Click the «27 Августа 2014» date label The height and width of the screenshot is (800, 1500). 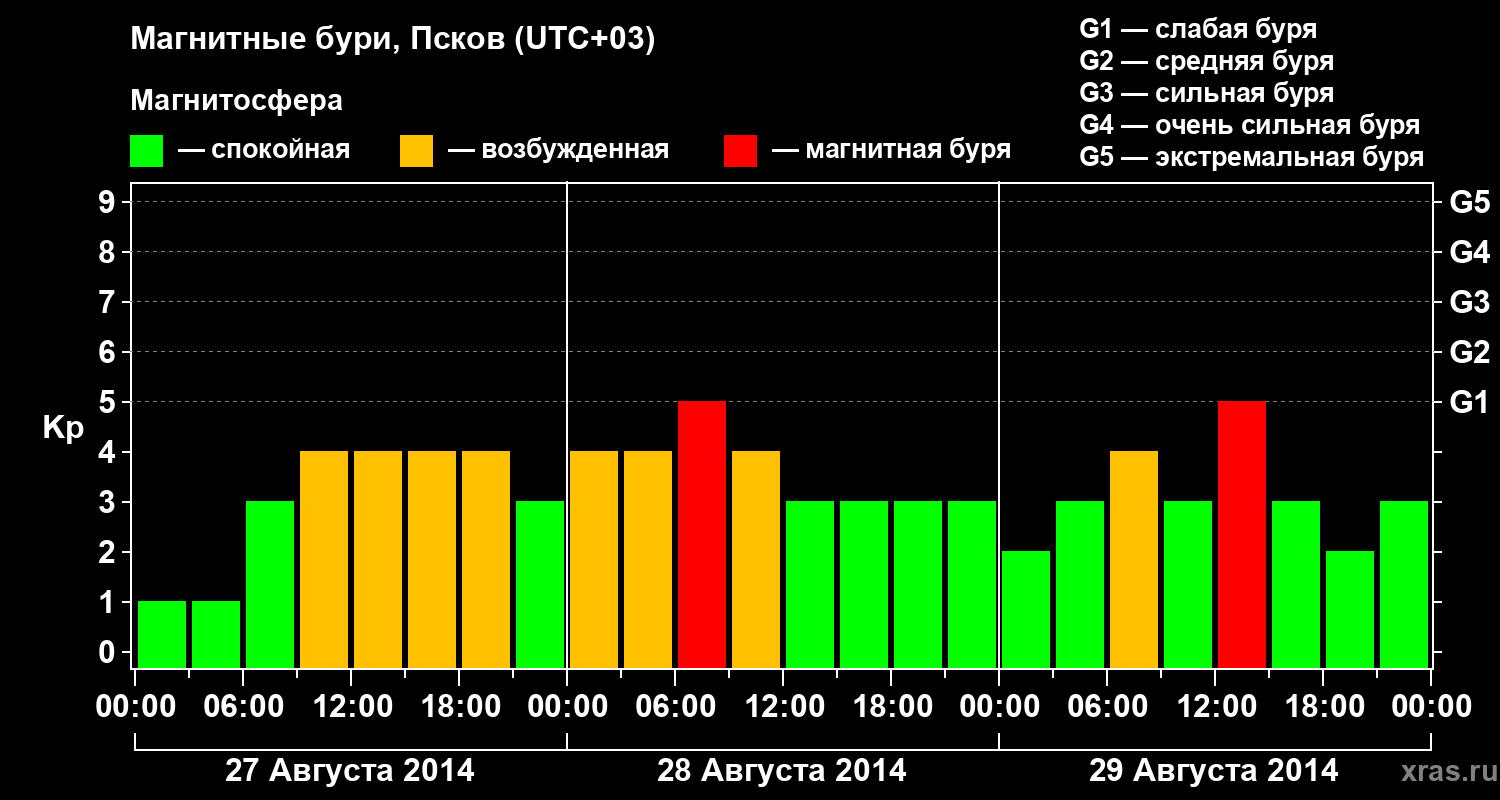tap(350, 771)
